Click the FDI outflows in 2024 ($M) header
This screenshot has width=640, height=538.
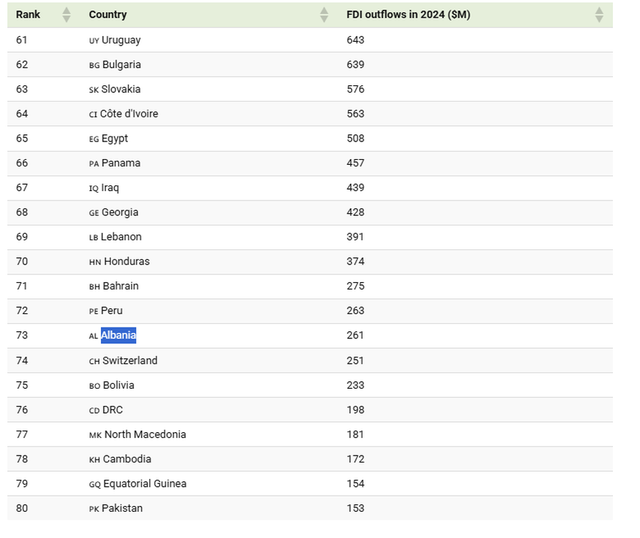pos(408,14)
